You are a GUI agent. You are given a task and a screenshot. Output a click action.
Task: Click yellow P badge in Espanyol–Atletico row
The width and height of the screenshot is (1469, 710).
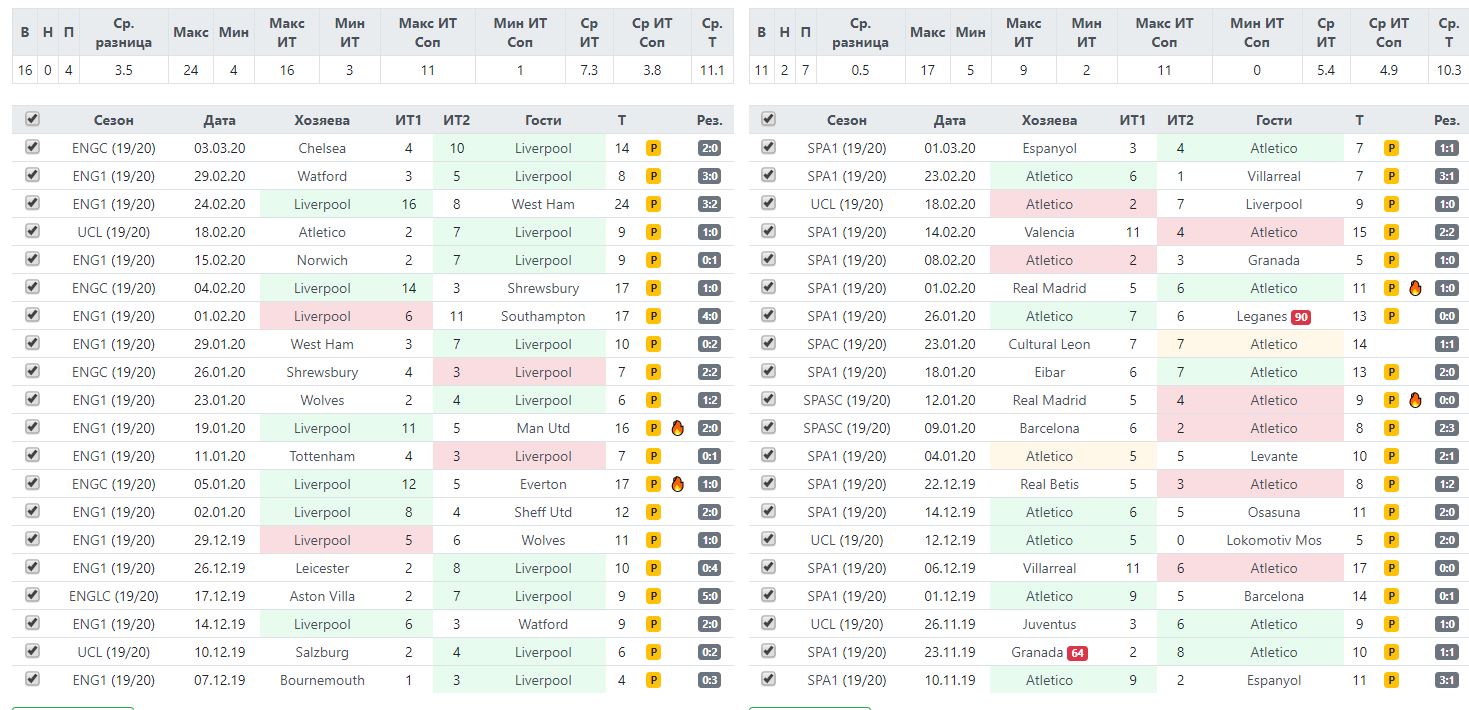1390,148
